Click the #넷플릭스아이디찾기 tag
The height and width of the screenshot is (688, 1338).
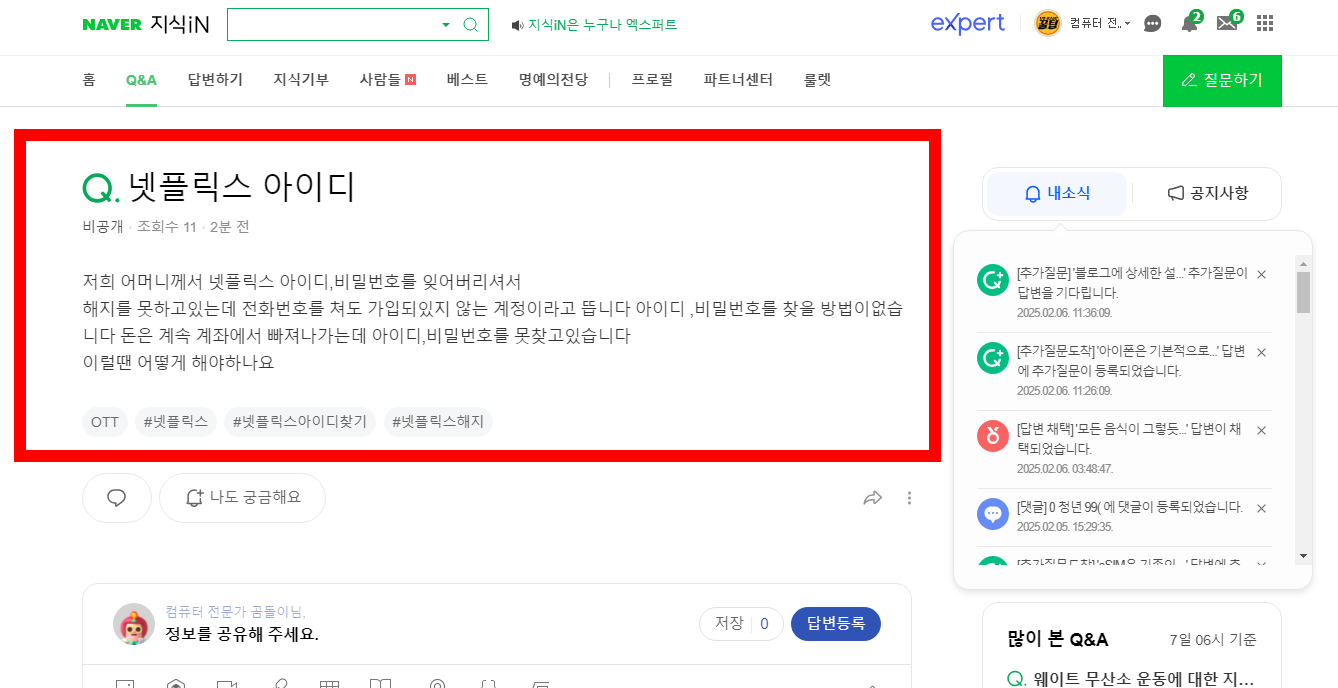(x=300, y=422)
